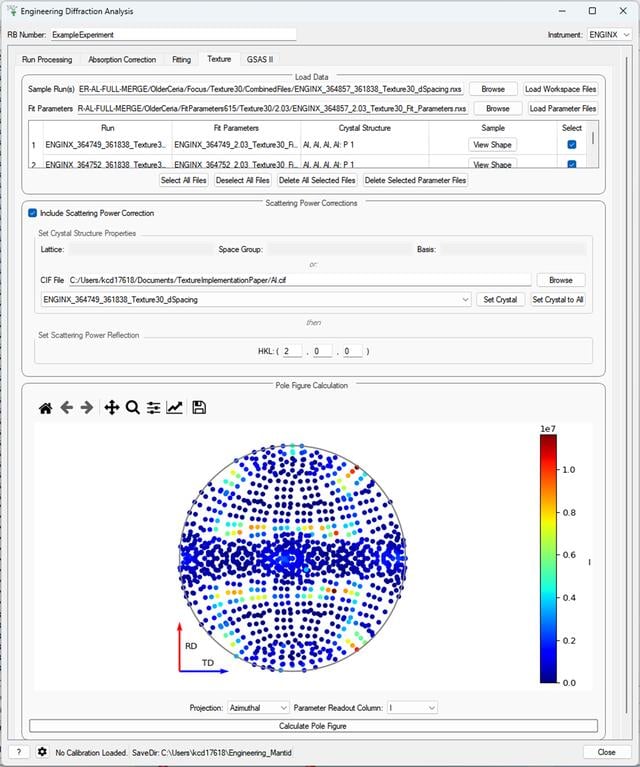Click Set Crystal to All button
Viewport: 640px width, 767px height.
click(x=558, y=299)
